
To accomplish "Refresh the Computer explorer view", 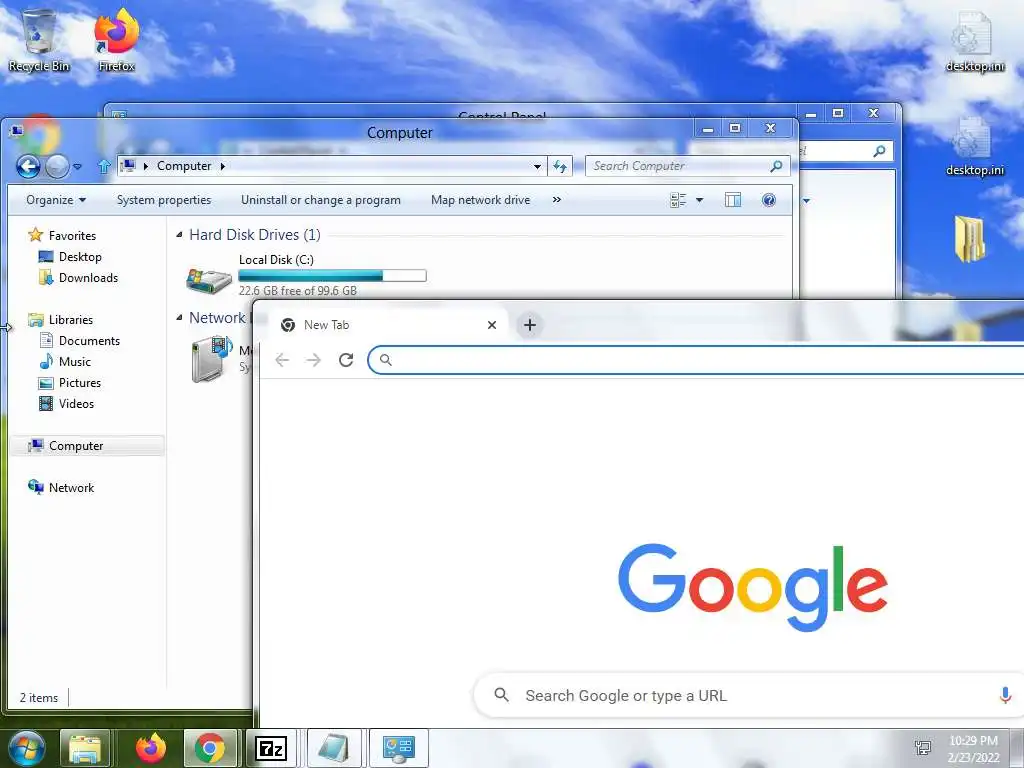I will click(560, 167).
